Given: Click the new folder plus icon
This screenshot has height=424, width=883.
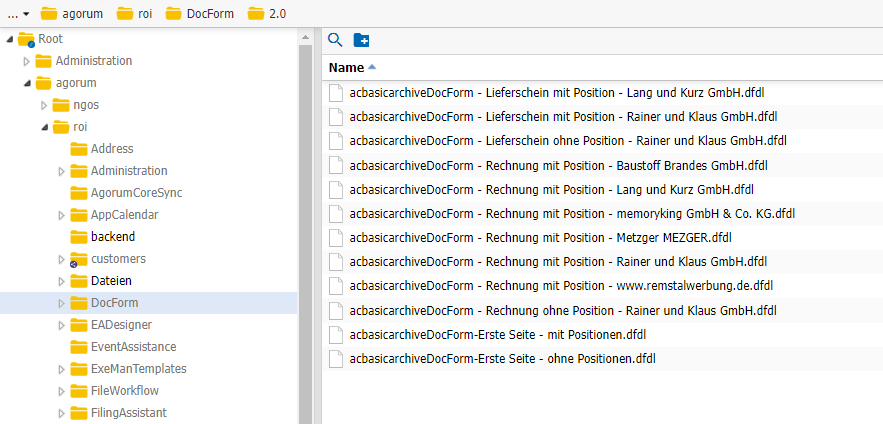Looking at the screenshot, I should click(x=361, y=40).
